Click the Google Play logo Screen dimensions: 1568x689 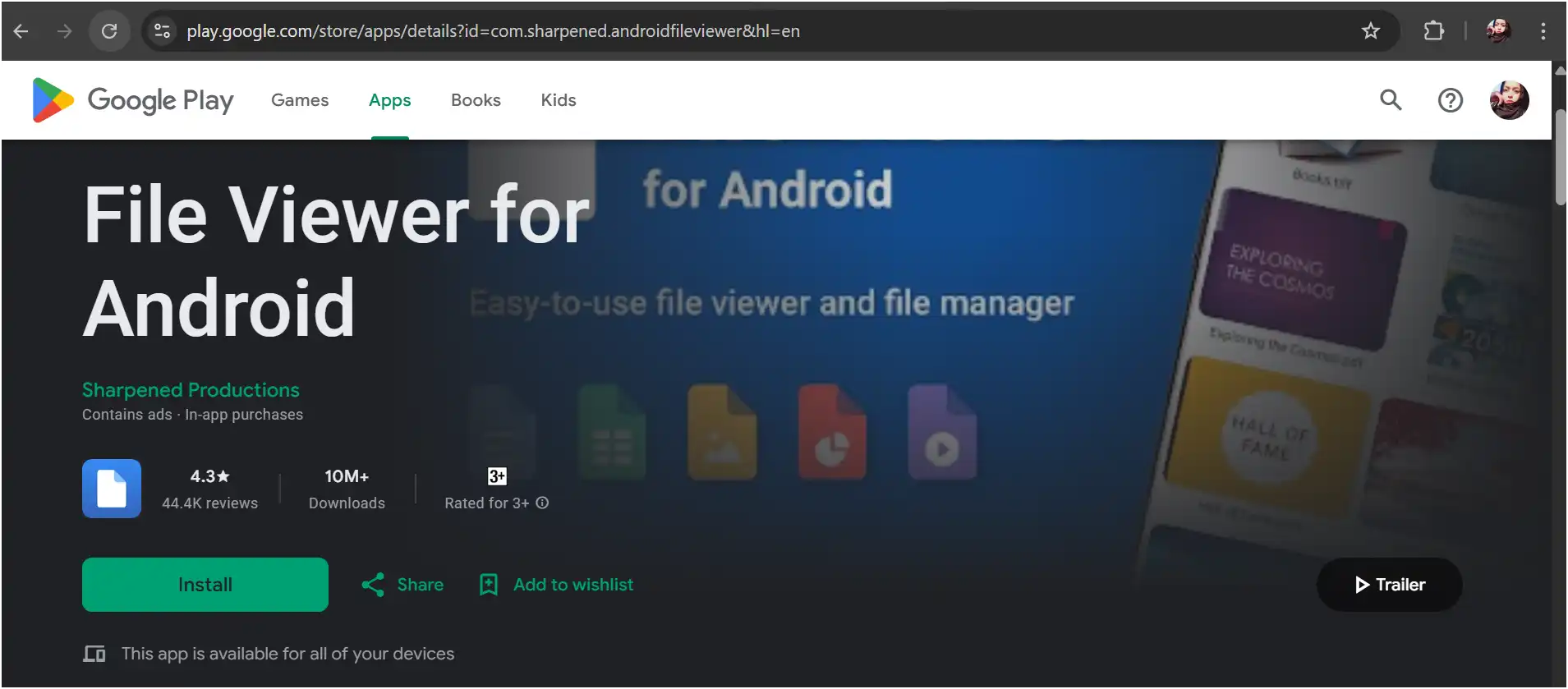pyautogui.click(x=133, y=100)
